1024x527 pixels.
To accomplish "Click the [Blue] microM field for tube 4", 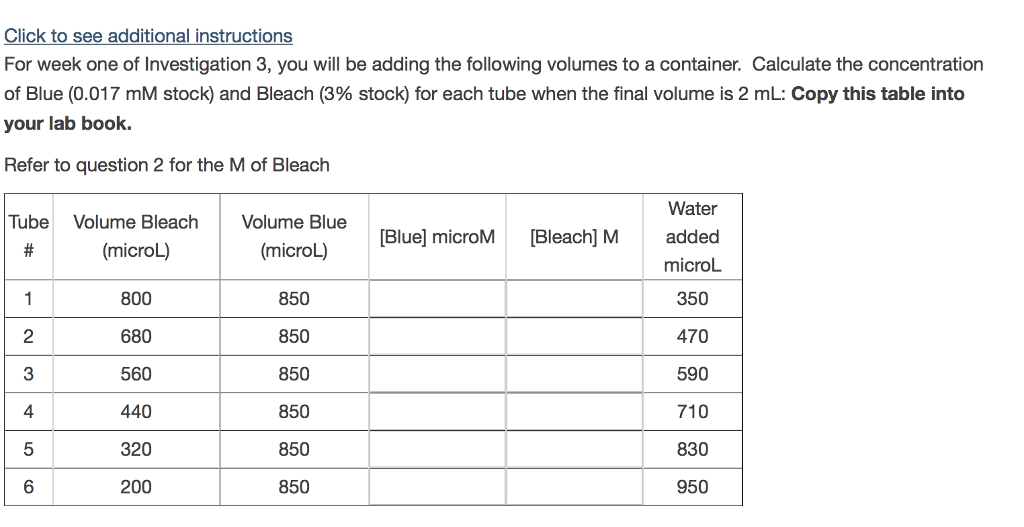I will pos(437,412).
